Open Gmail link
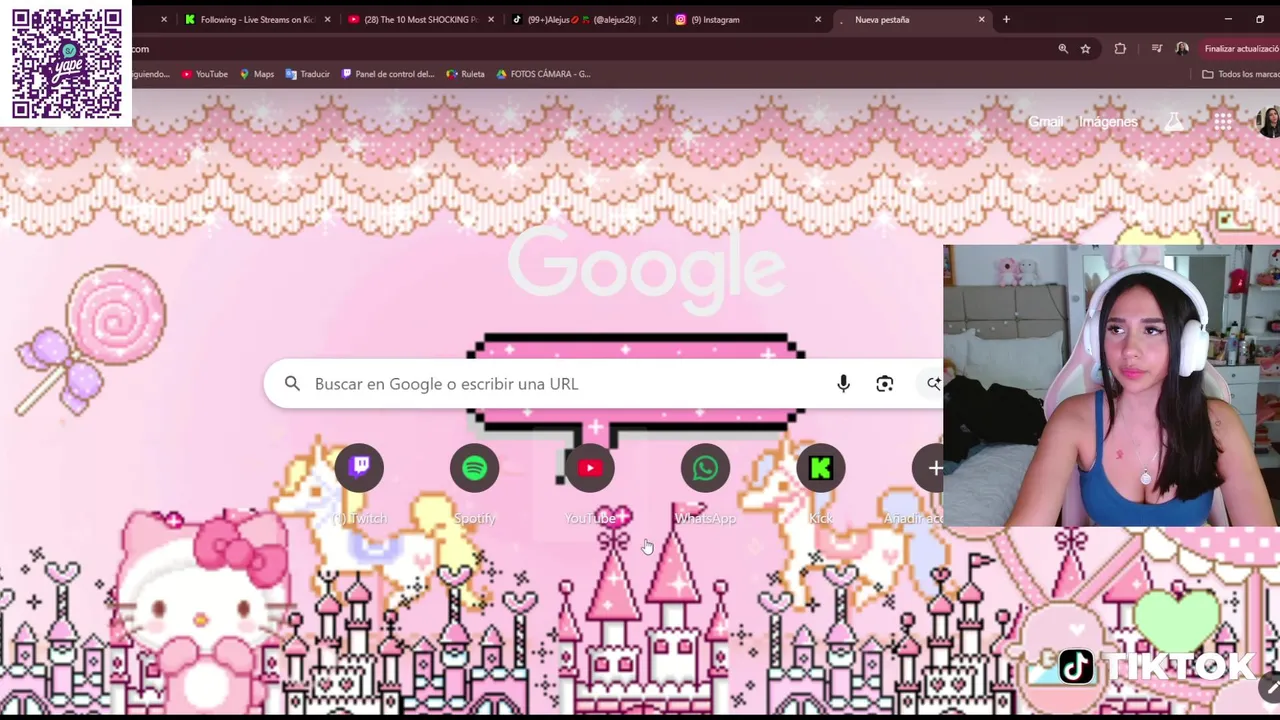 [1045, 122]
